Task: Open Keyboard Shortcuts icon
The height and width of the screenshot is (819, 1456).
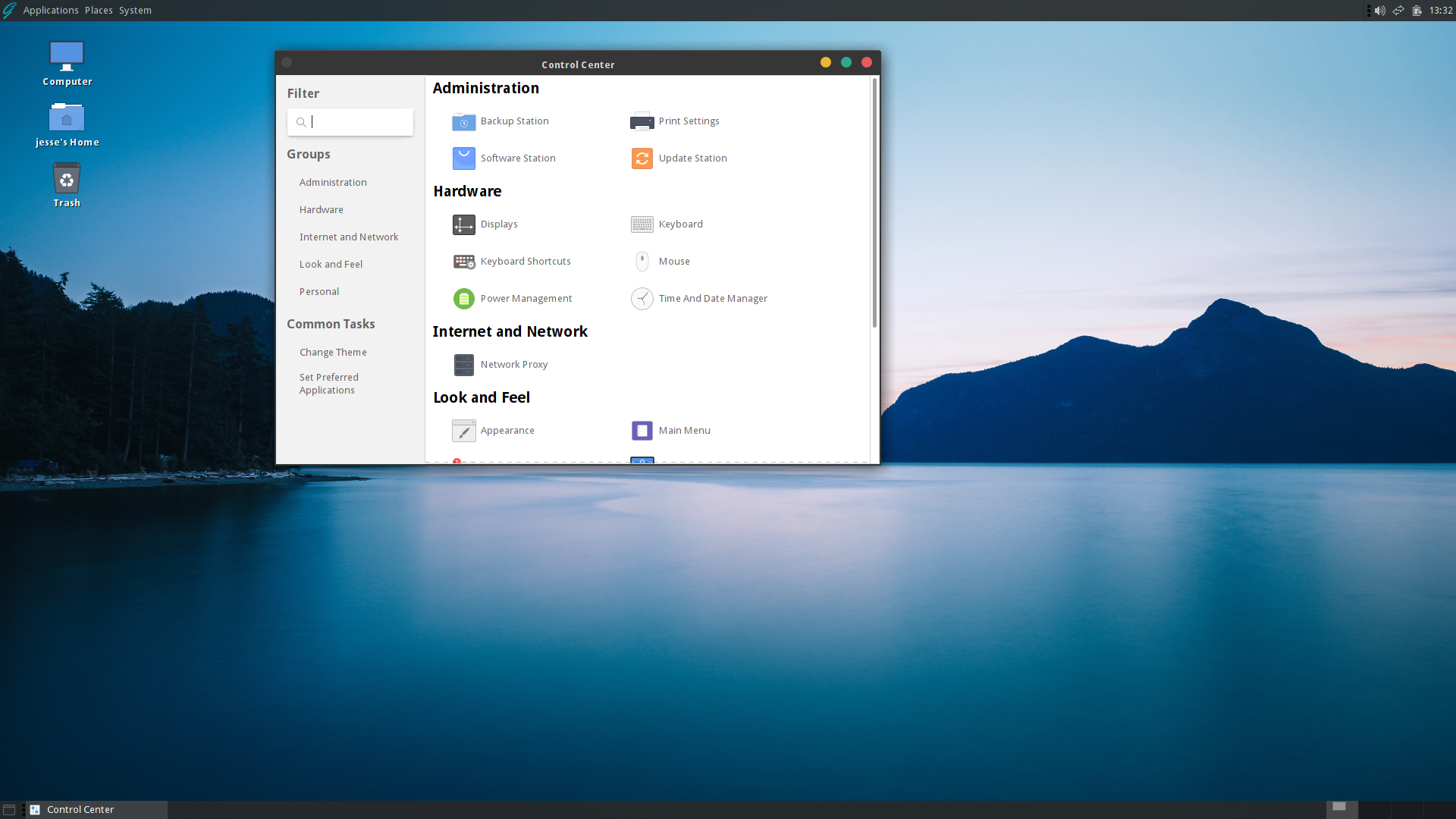Action: tap(463, 262)
